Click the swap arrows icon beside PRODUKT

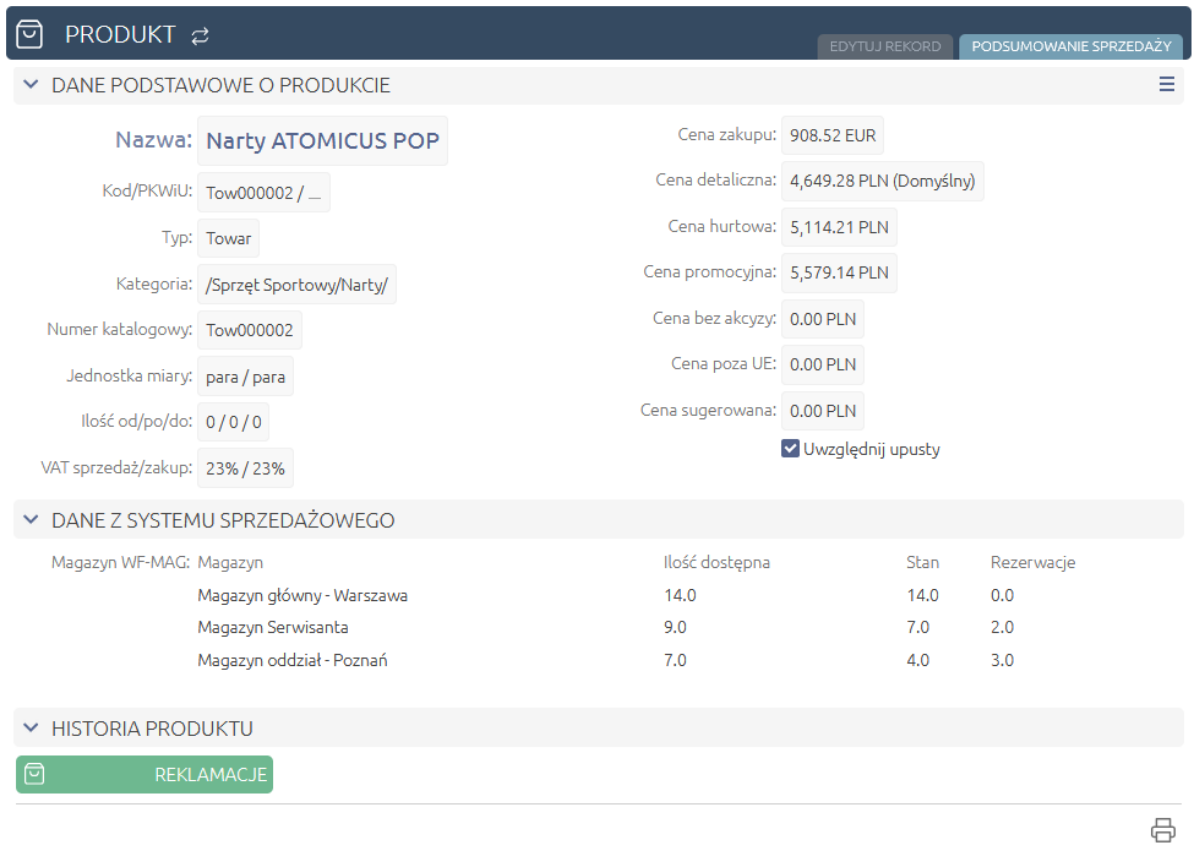click(x=200, y=36)
